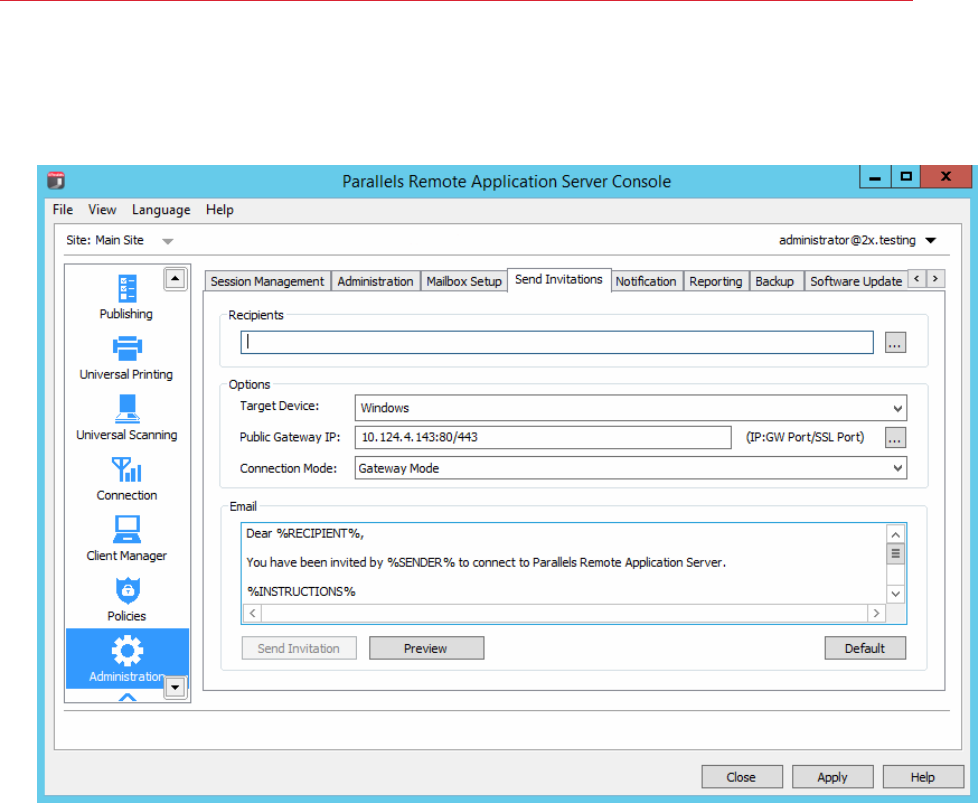Click the Apply button

[x=832, y=777]
